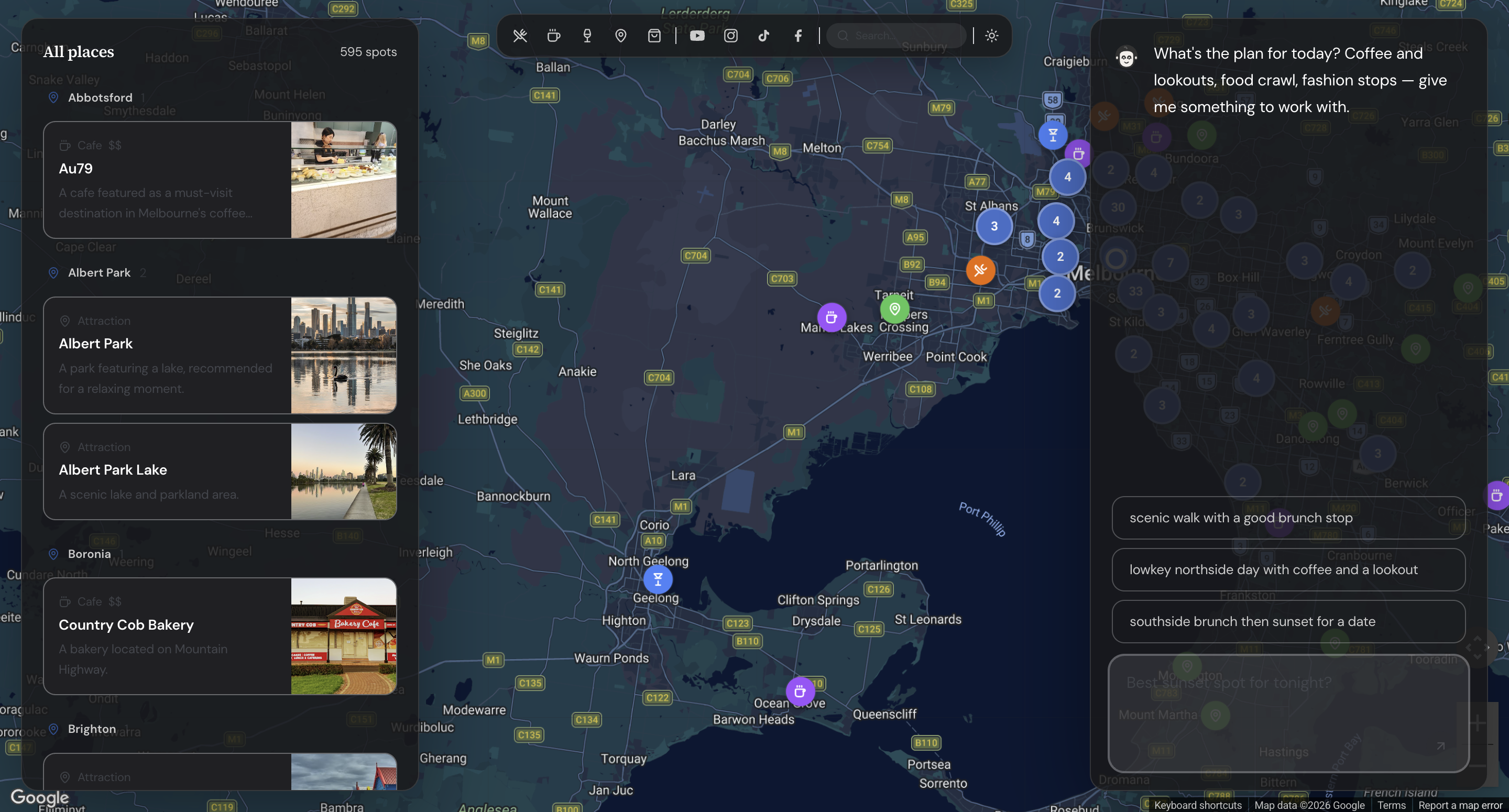1509x812 pixels.
Task: Pick 'lowkey northside day with coffee' suggestion
Action: tap(1287, 569)
